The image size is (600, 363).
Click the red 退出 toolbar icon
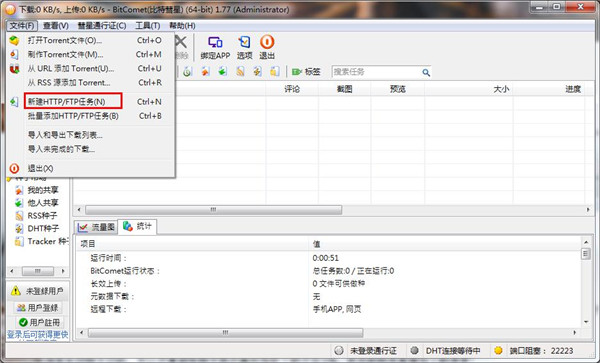[x=267, y=48]
